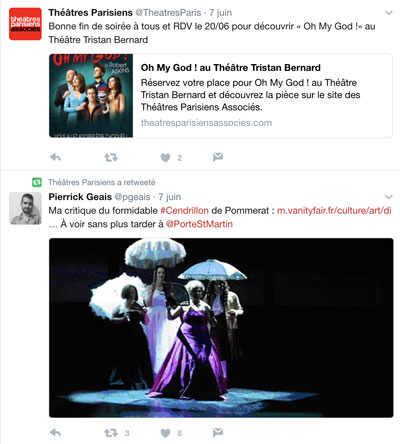Expand options chevron on Théâtres Parisiens tweet
This screenshot has width=400, height=444.
pos(388,13)
